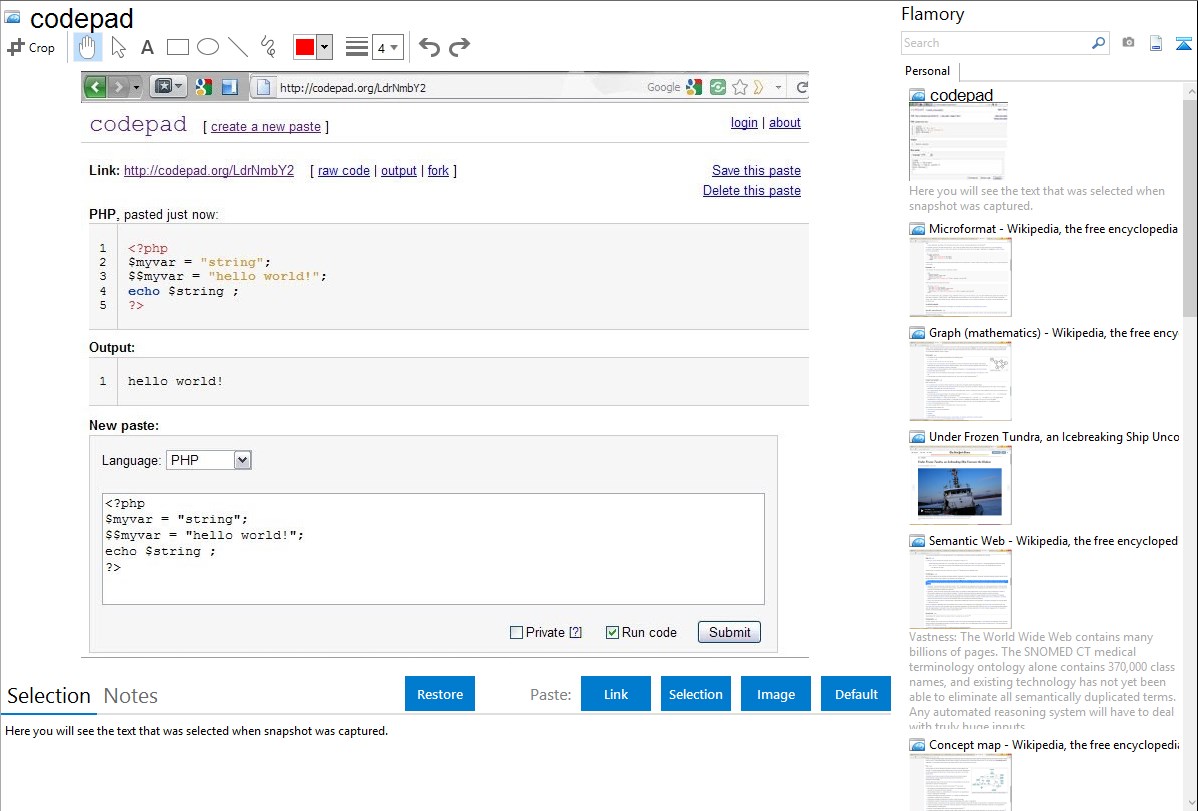
Task: Click the codepad logo heading in page
Action: tap(138, 124)
